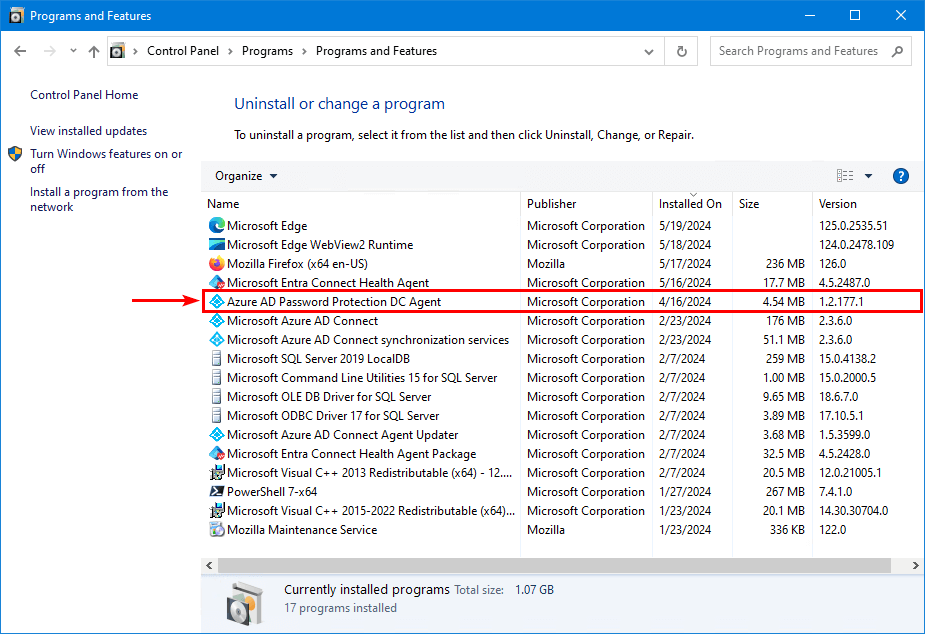Click the Microsoft Edge program icon
925x634 pixels.
point(217,226)
